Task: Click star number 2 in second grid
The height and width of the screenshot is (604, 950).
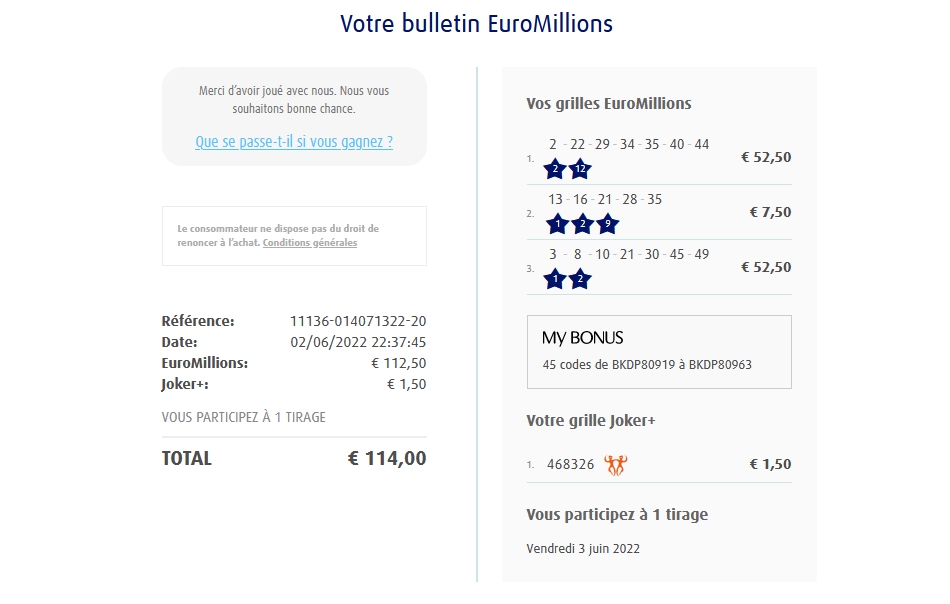Action: 582,224
